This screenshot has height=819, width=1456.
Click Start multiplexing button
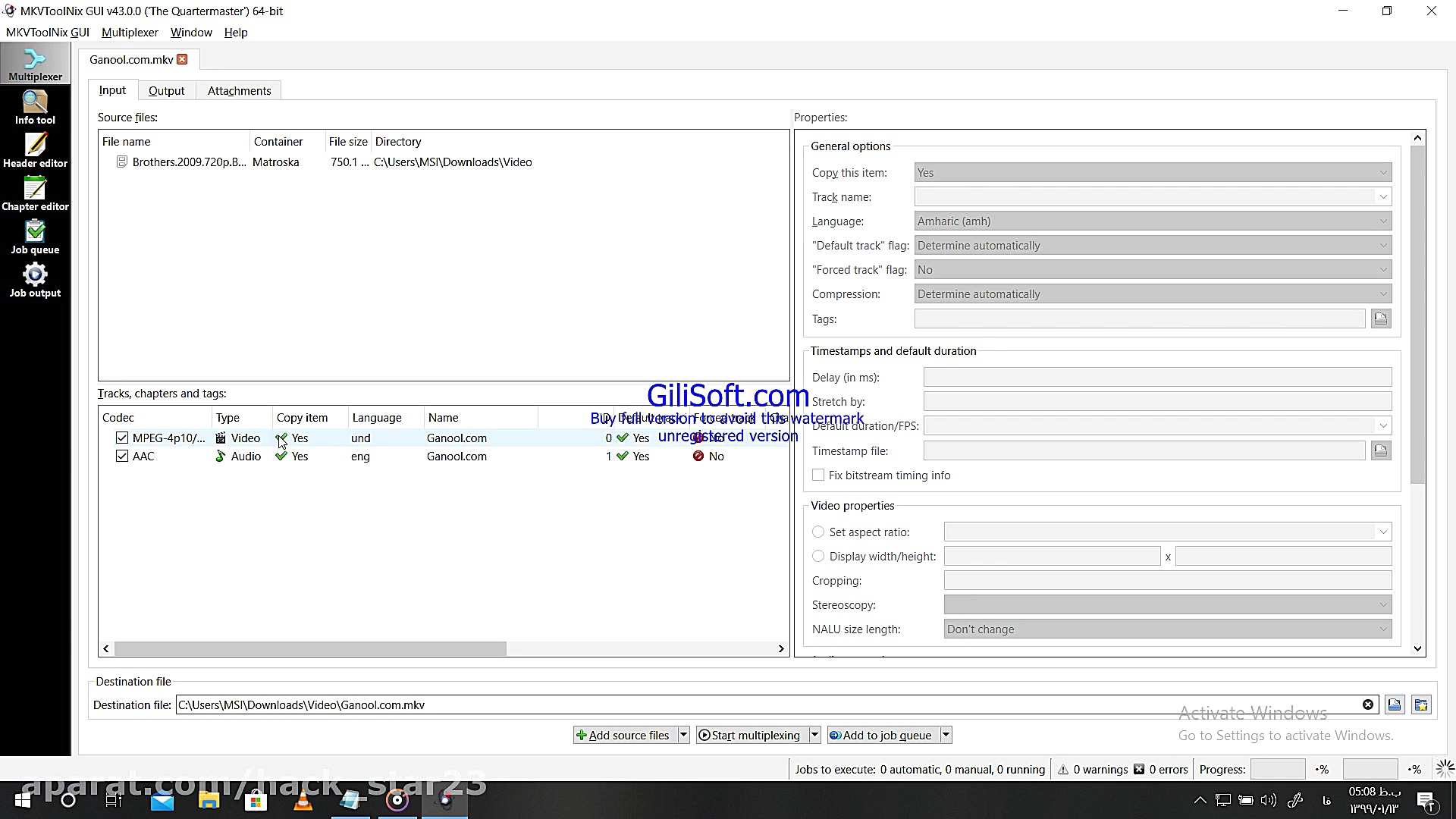[x=749, y=735]
